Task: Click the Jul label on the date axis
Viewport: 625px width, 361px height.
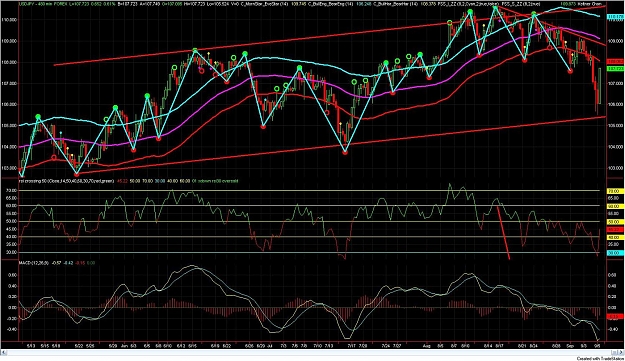Action: [x=270, y=346]
